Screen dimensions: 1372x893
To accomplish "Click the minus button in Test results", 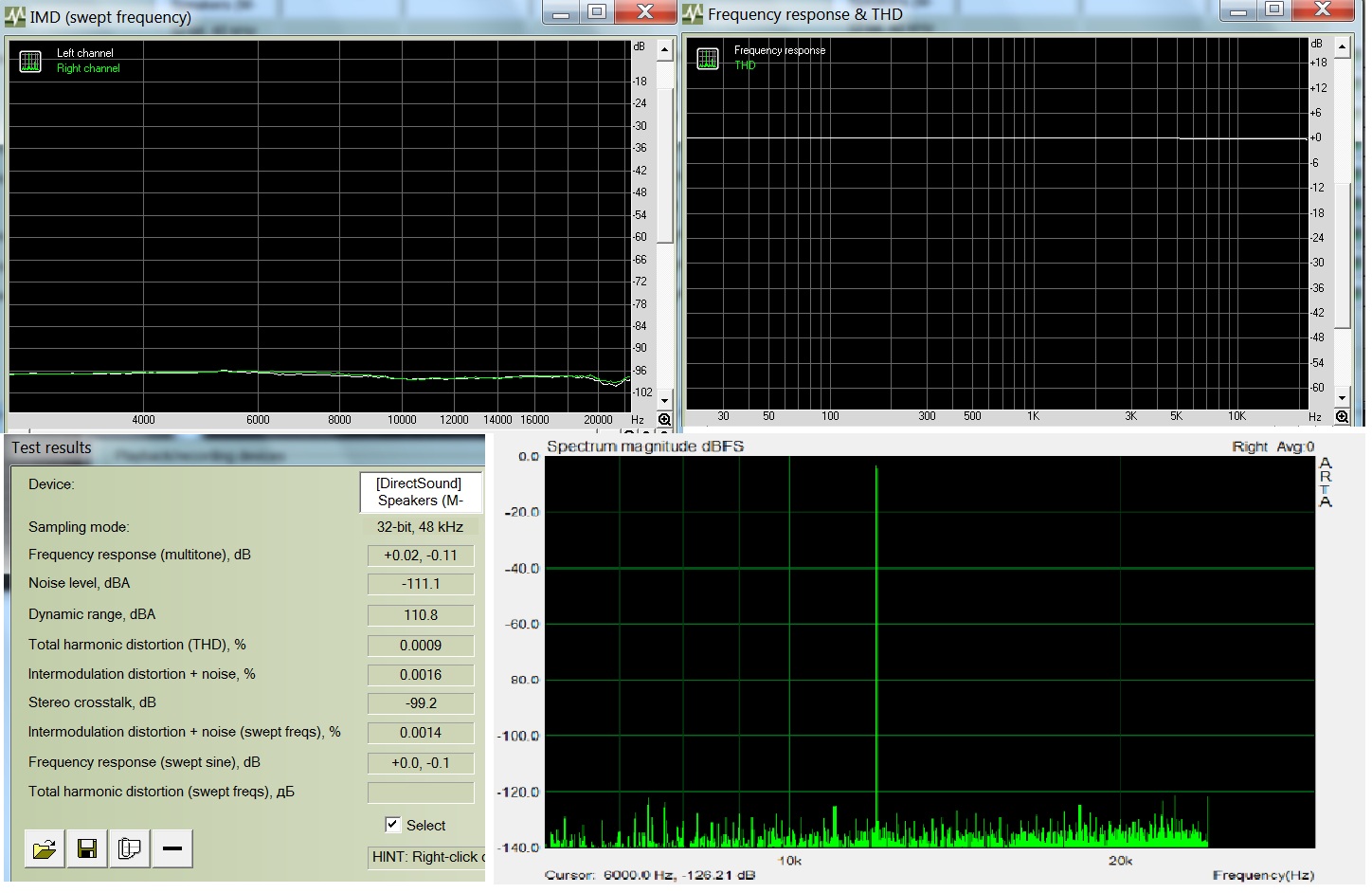I will coord(172,848).
